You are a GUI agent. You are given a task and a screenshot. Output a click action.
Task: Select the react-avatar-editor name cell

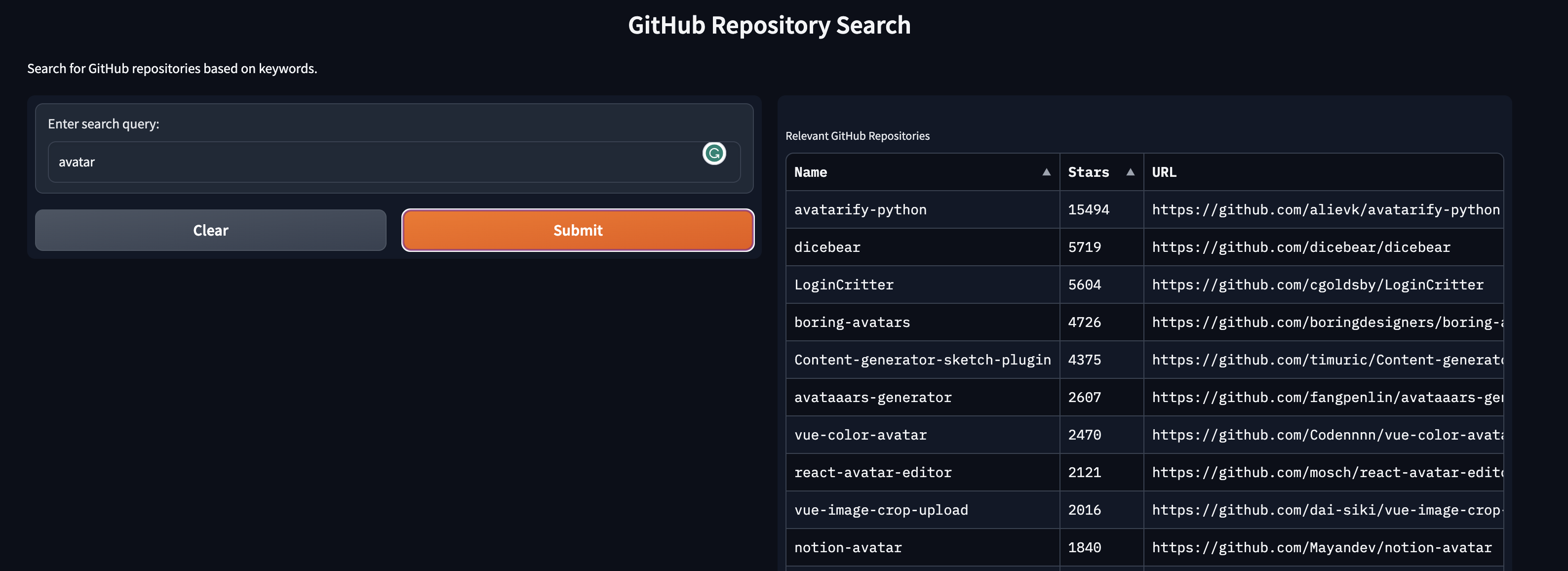(x=922, y=472)
